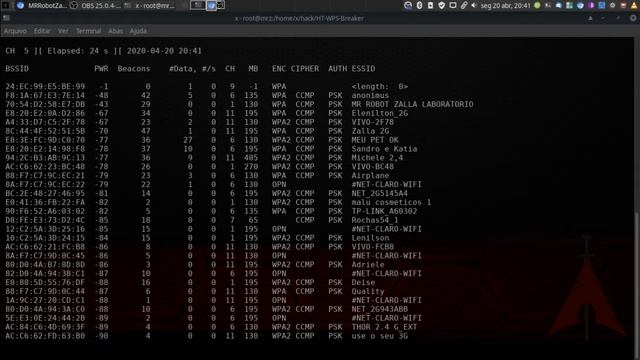This screenshot has height=360, width=640.
Task: Open the Terminal menu
Action: click(88, 31)
